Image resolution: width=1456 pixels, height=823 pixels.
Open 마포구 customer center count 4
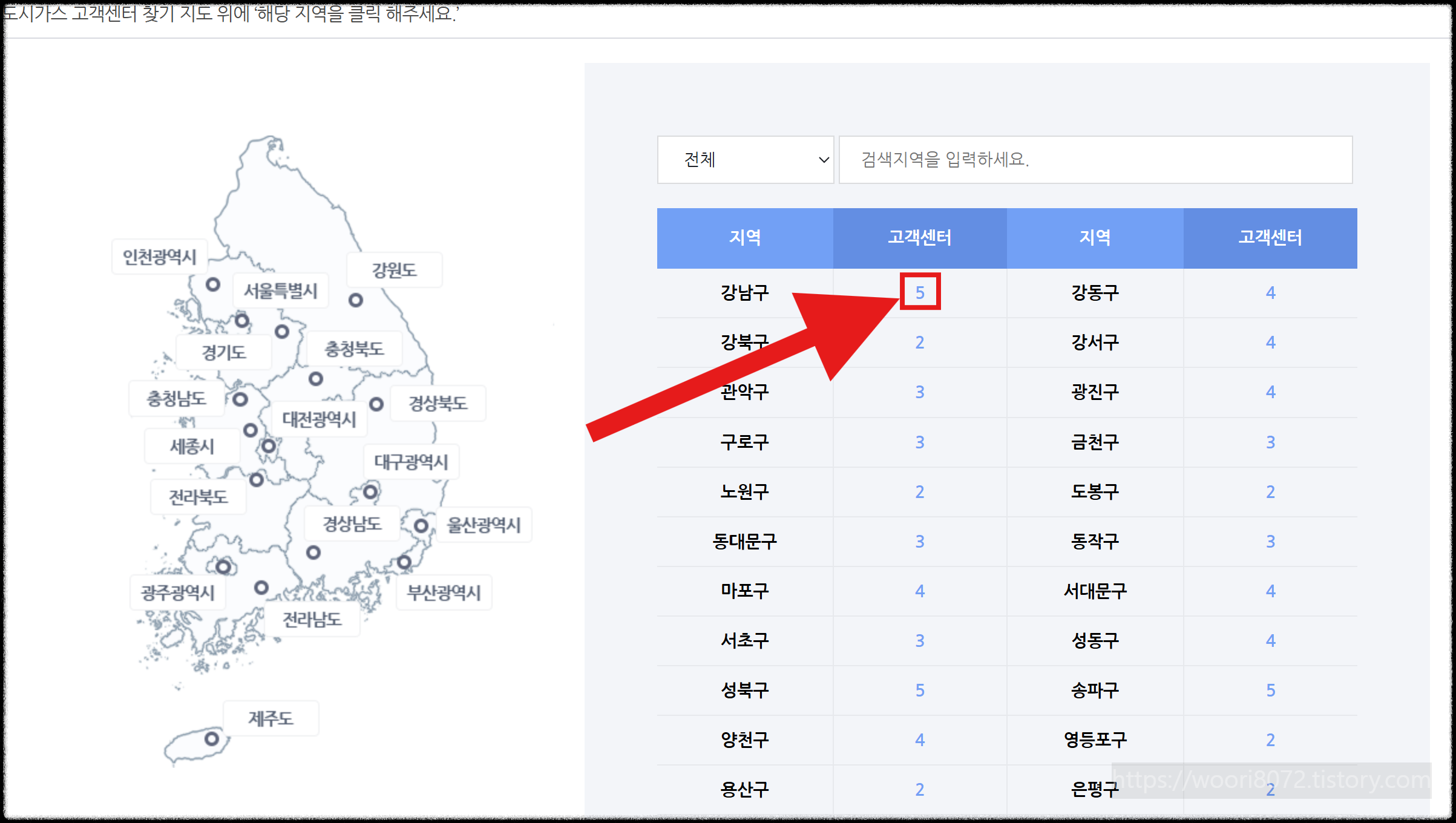920,591
